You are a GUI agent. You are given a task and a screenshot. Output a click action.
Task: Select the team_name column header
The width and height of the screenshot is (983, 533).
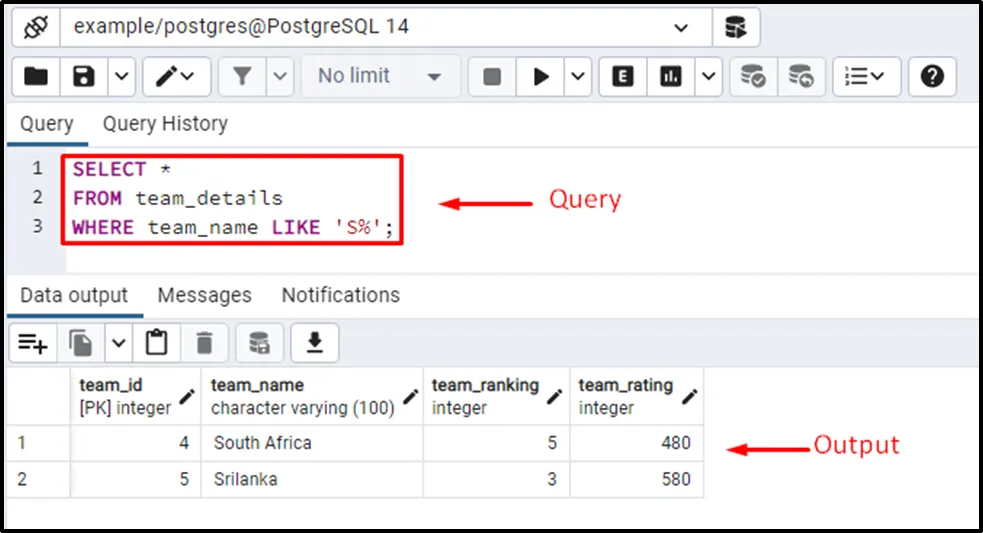(x=312, y=396)
